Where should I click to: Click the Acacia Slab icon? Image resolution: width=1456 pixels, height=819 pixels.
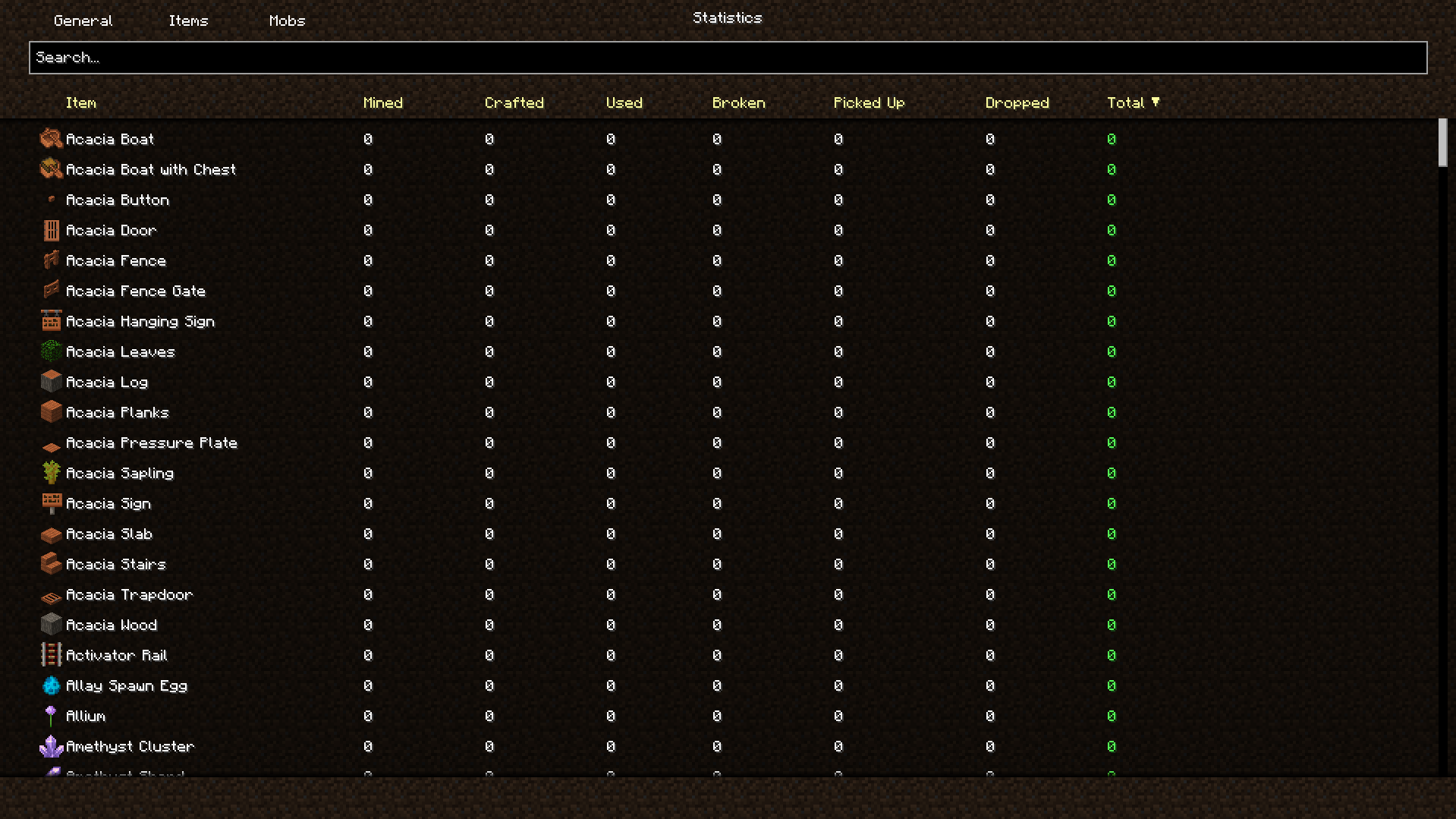[x=51, y=535]
